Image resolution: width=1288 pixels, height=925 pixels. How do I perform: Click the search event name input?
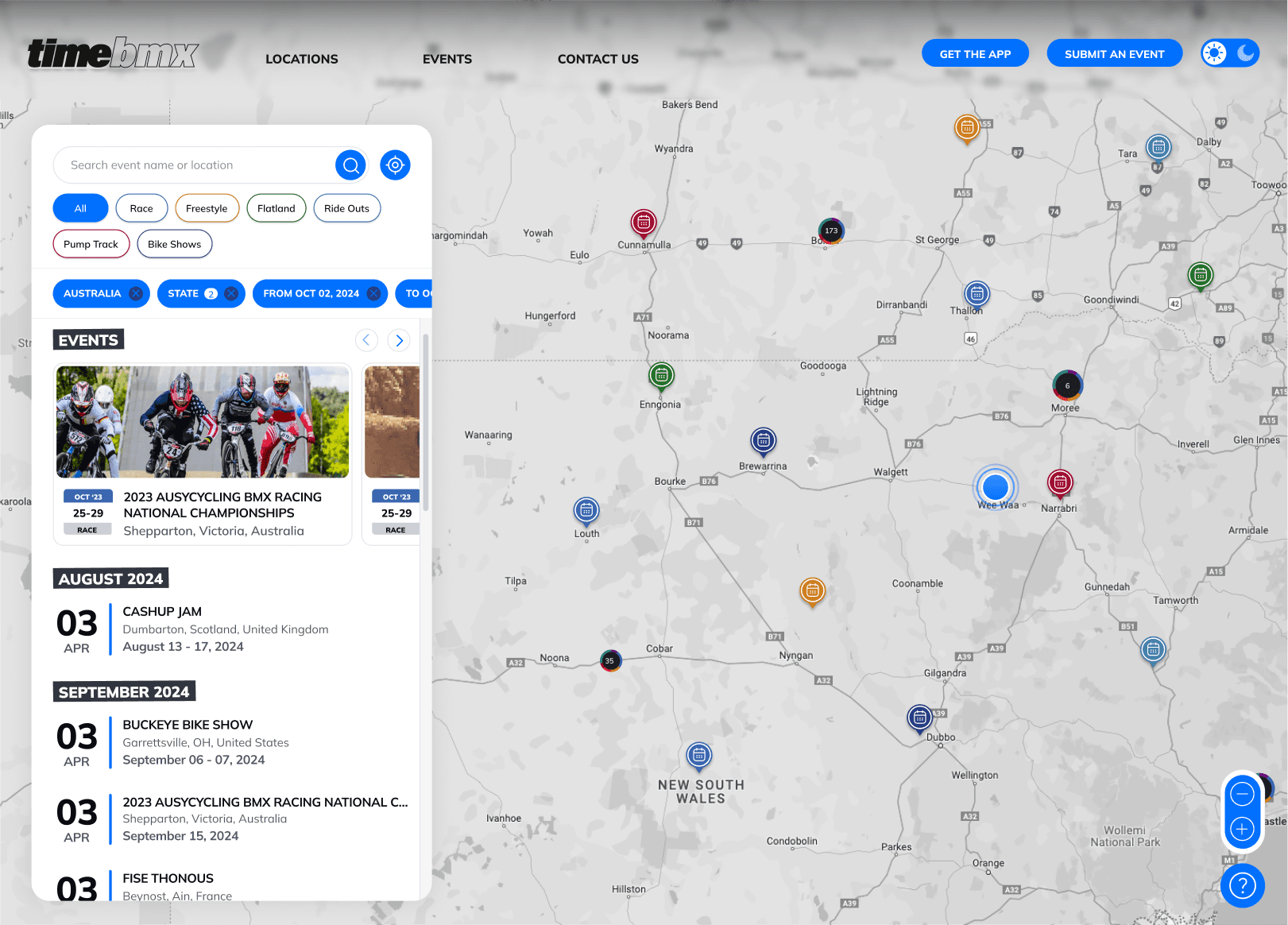click(x=195, y=165)
